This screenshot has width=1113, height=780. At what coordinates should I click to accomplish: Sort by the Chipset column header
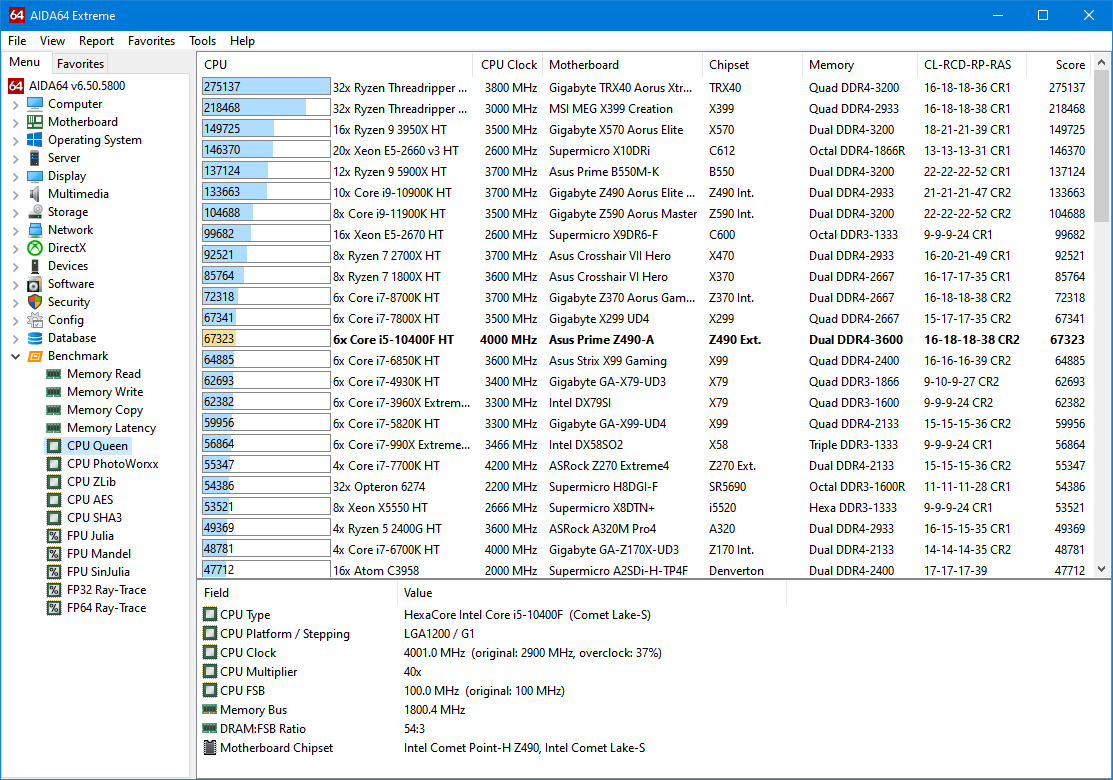point(752,65)
